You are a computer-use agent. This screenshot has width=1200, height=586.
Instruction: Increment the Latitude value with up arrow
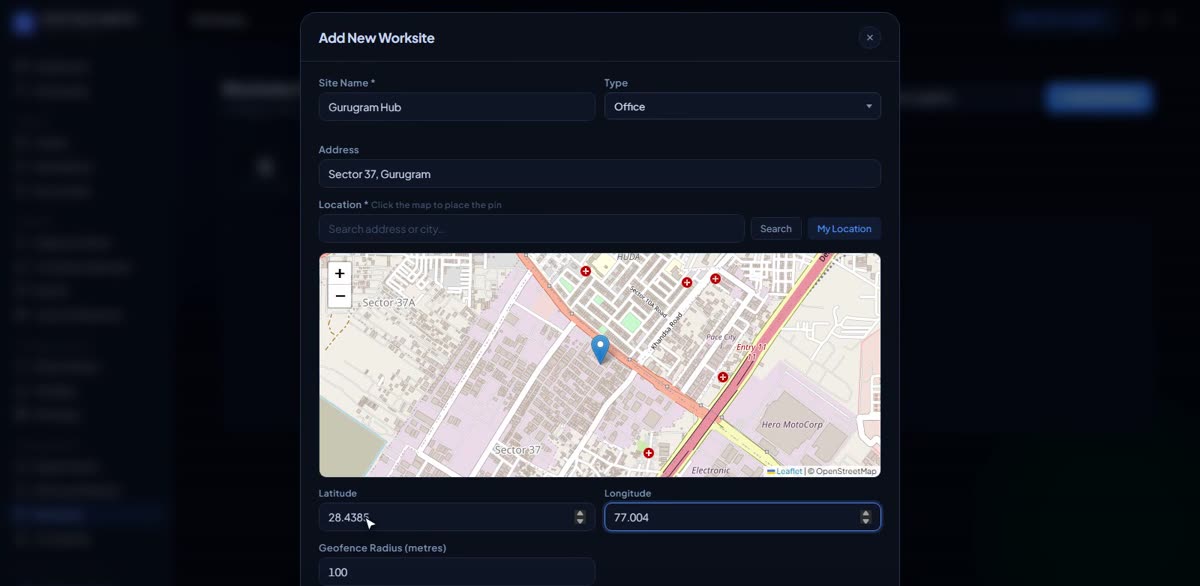[580, 513]
